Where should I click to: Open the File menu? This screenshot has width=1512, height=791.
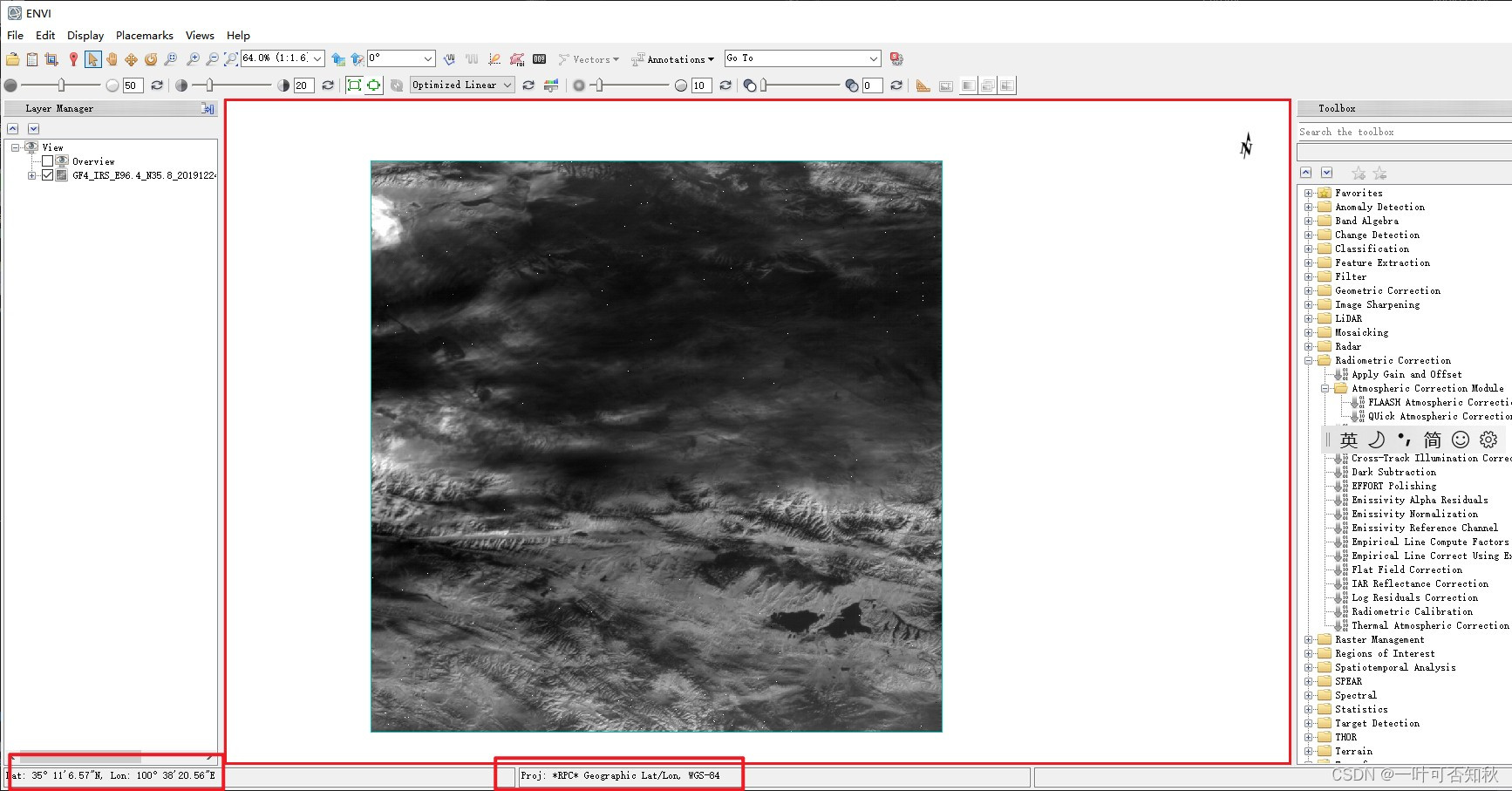coord(16,36)
